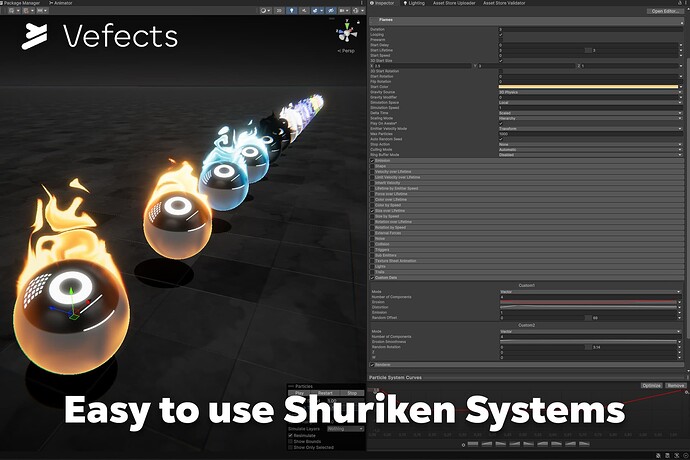The height and width of the screenshot is (460, 690).
Task: Click the Start Color swatch
Action: 588,87
